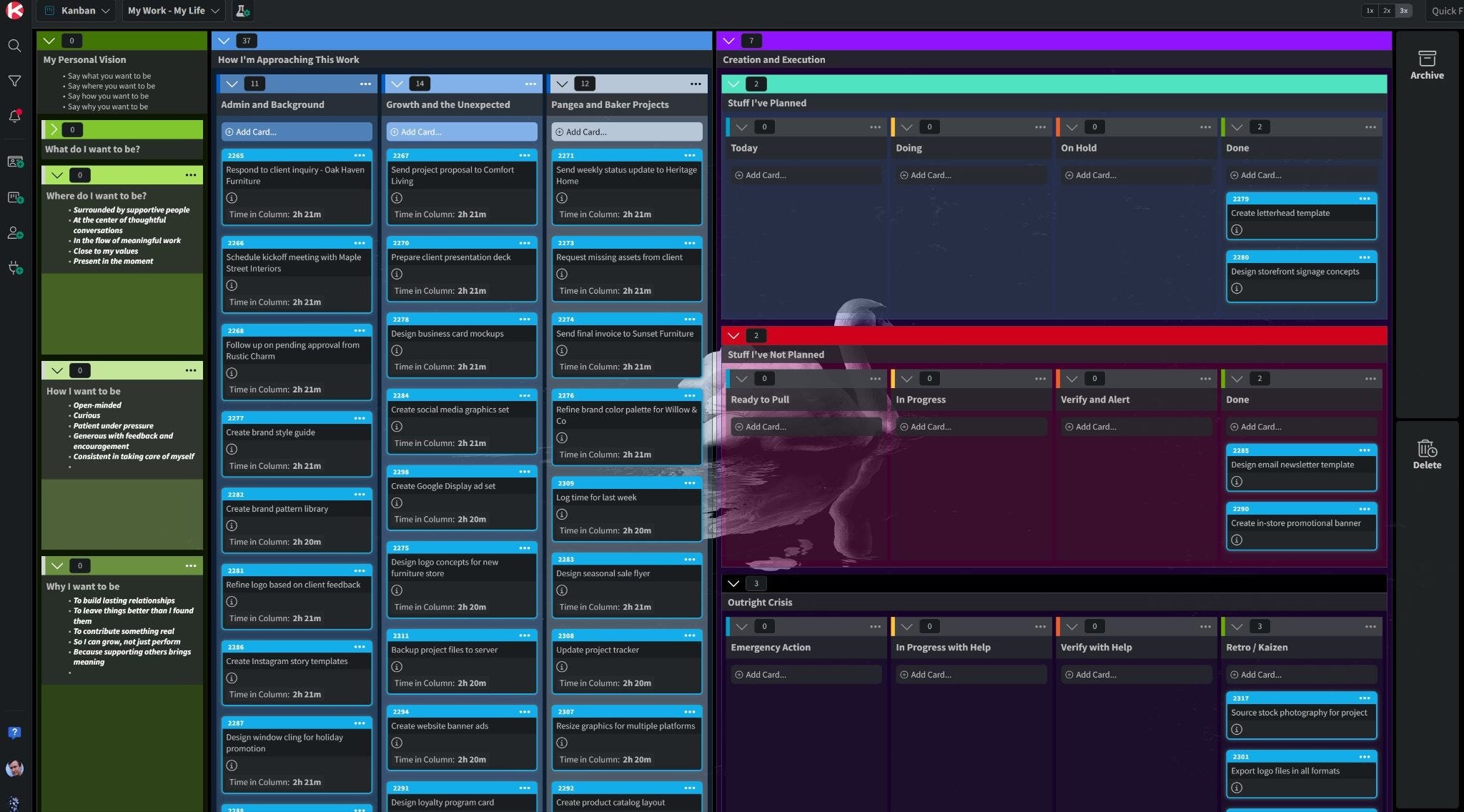Select the 3x zoom toggle
1464x812 pixels.
[1404, 11]
